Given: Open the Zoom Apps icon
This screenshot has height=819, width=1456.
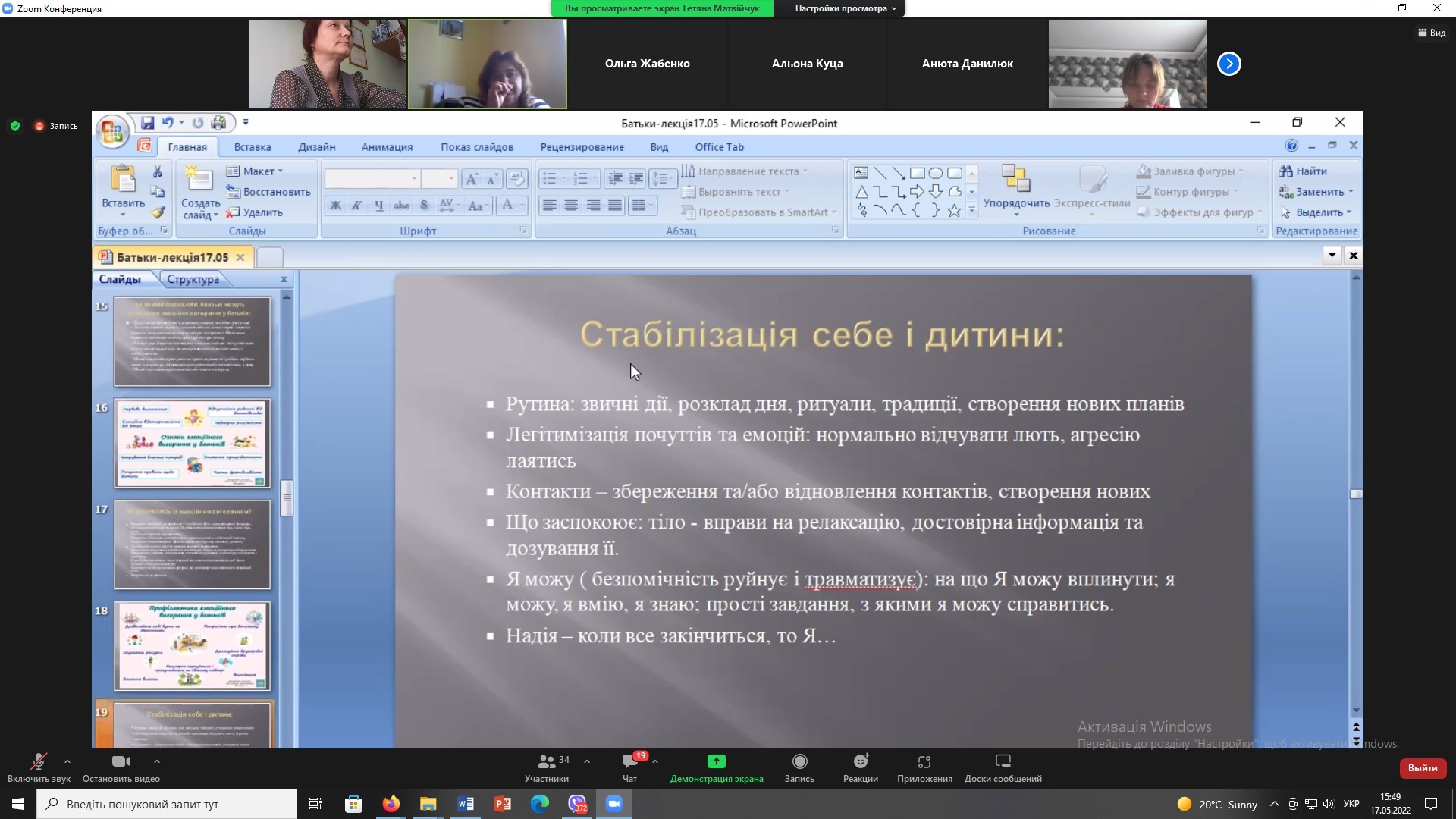Looking at the screenshot, I should [924, 762].
